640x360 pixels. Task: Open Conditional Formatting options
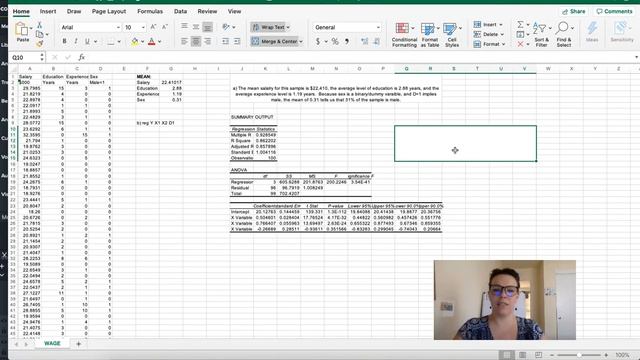(404, 35)
